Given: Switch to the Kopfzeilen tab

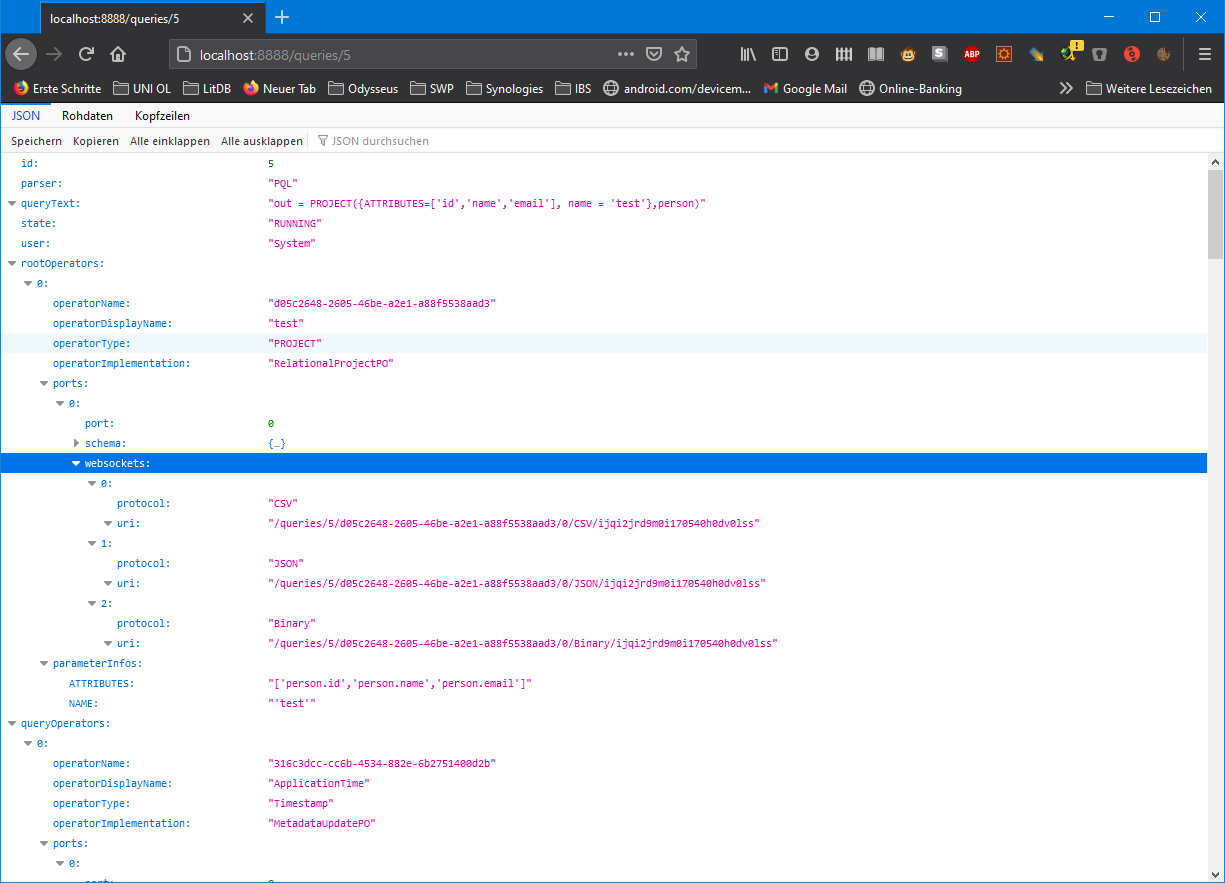Looking at the screenshot, I should click(x=162, y=116).
